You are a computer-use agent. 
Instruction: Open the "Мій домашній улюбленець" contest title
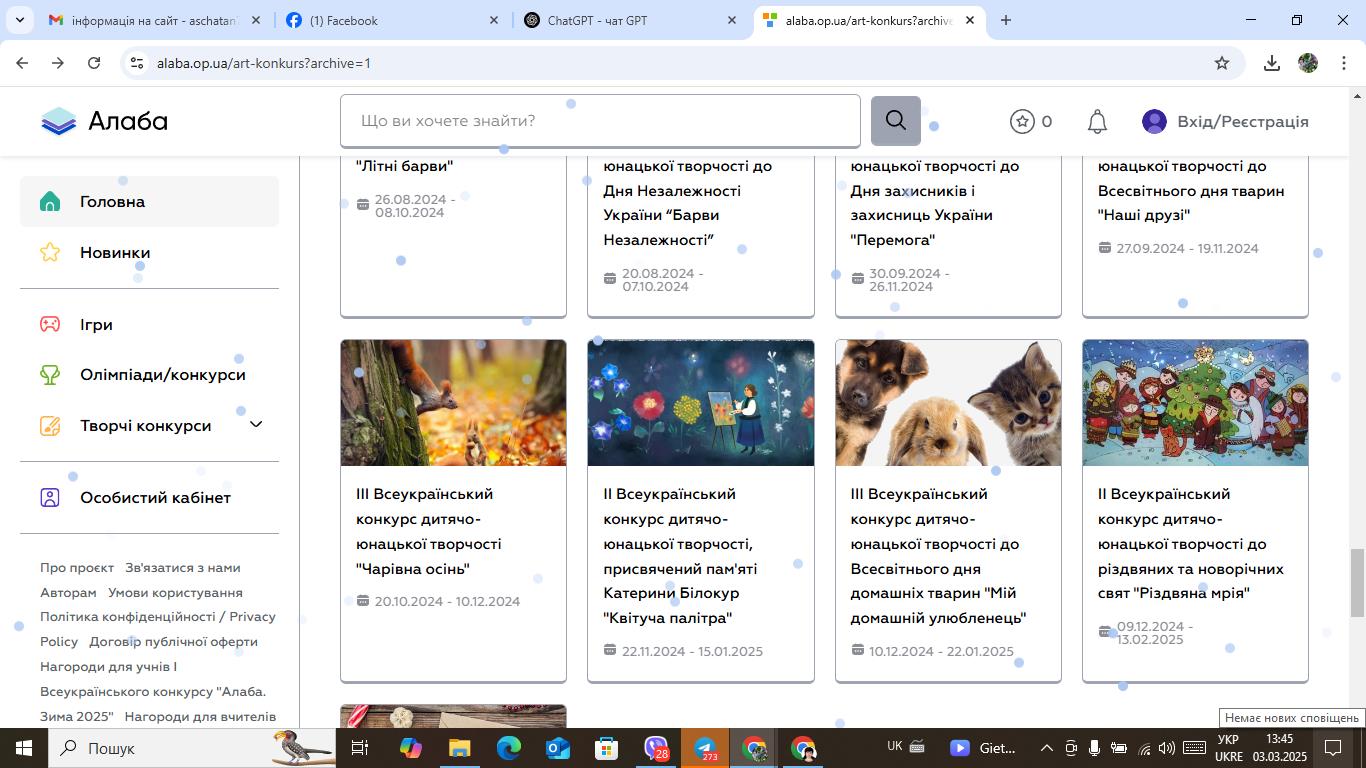click(x=938, y=556)
